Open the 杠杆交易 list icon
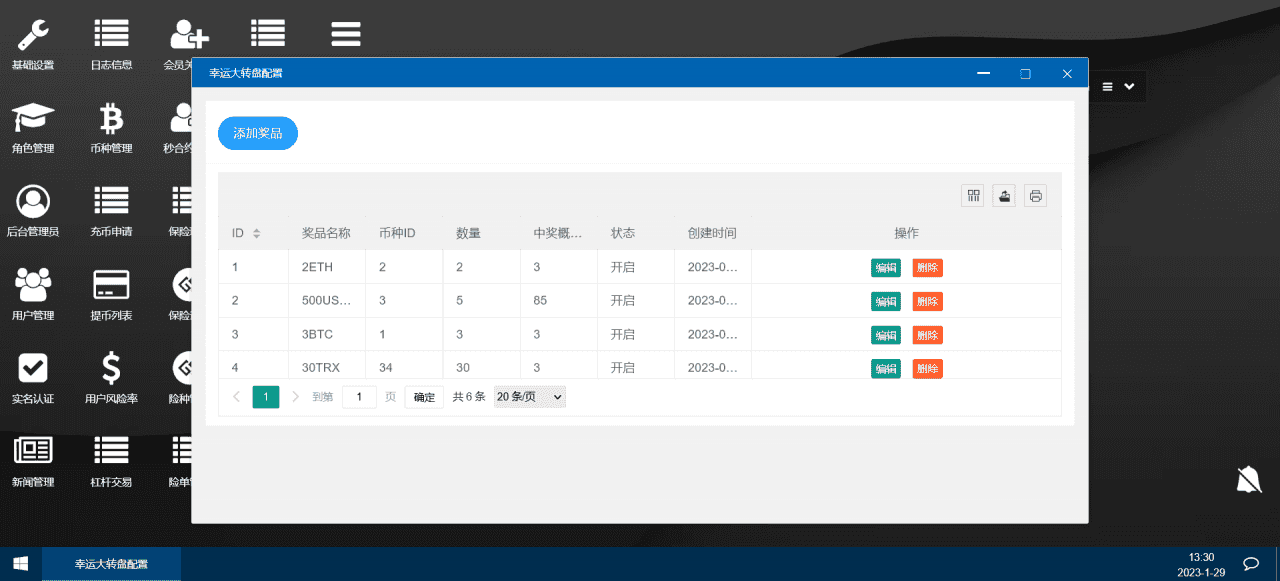This screenshot has width=1280, height=581. point(111,461)
